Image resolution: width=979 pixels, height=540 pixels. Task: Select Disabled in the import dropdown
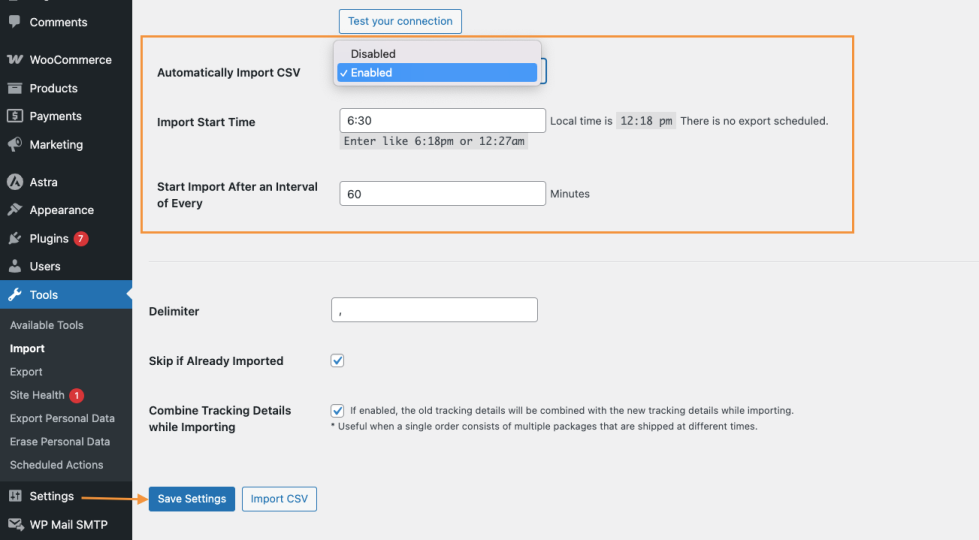373,54
